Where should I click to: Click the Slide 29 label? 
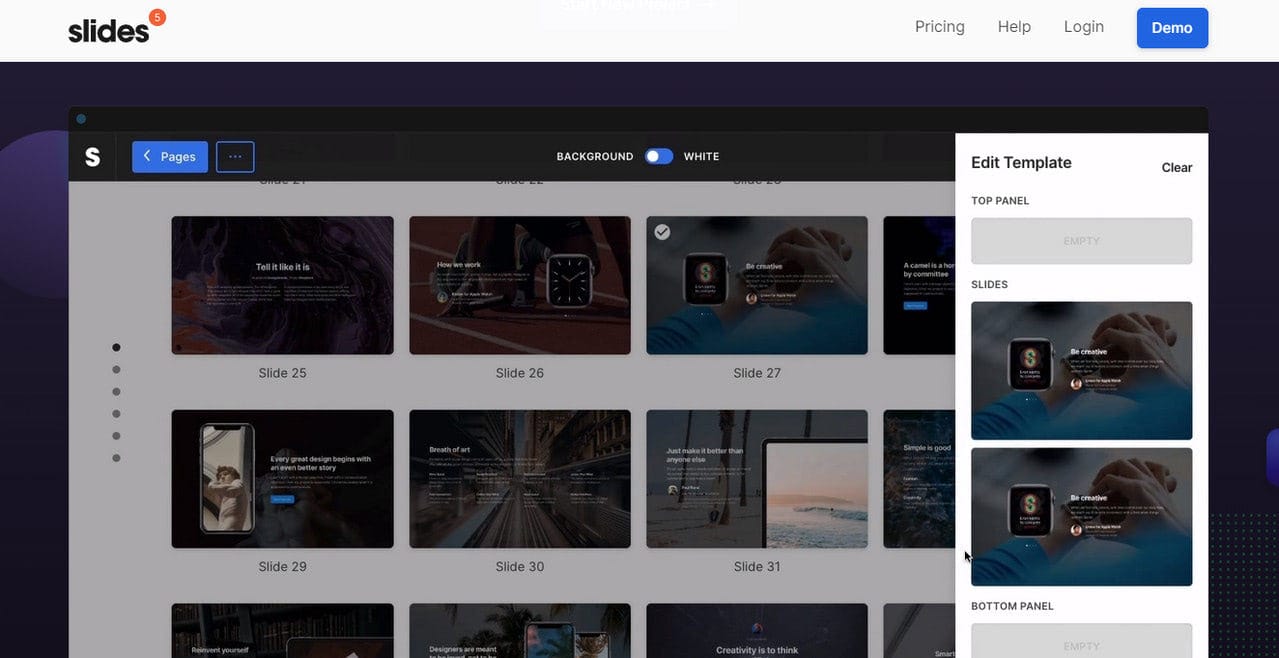coord(282,567)
